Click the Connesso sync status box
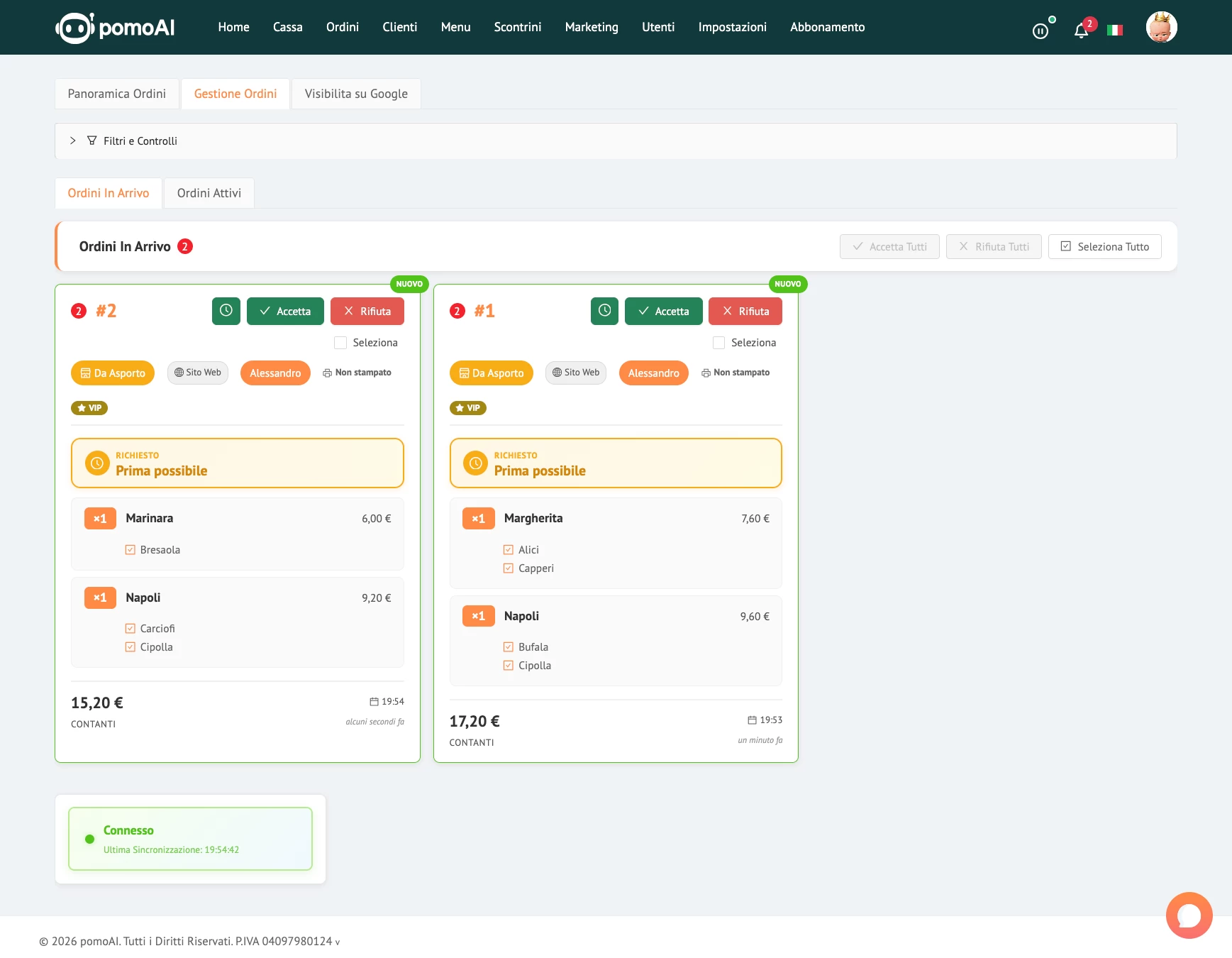The width and height of the screenshot is (1232, 958). (190, 839)
